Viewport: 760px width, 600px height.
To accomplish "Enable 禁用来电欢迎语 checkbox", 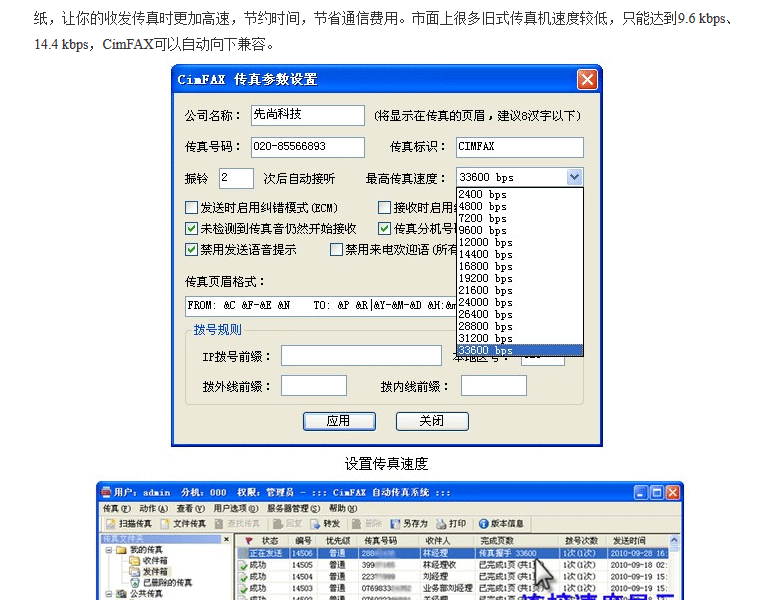I will tap(336, 250).
